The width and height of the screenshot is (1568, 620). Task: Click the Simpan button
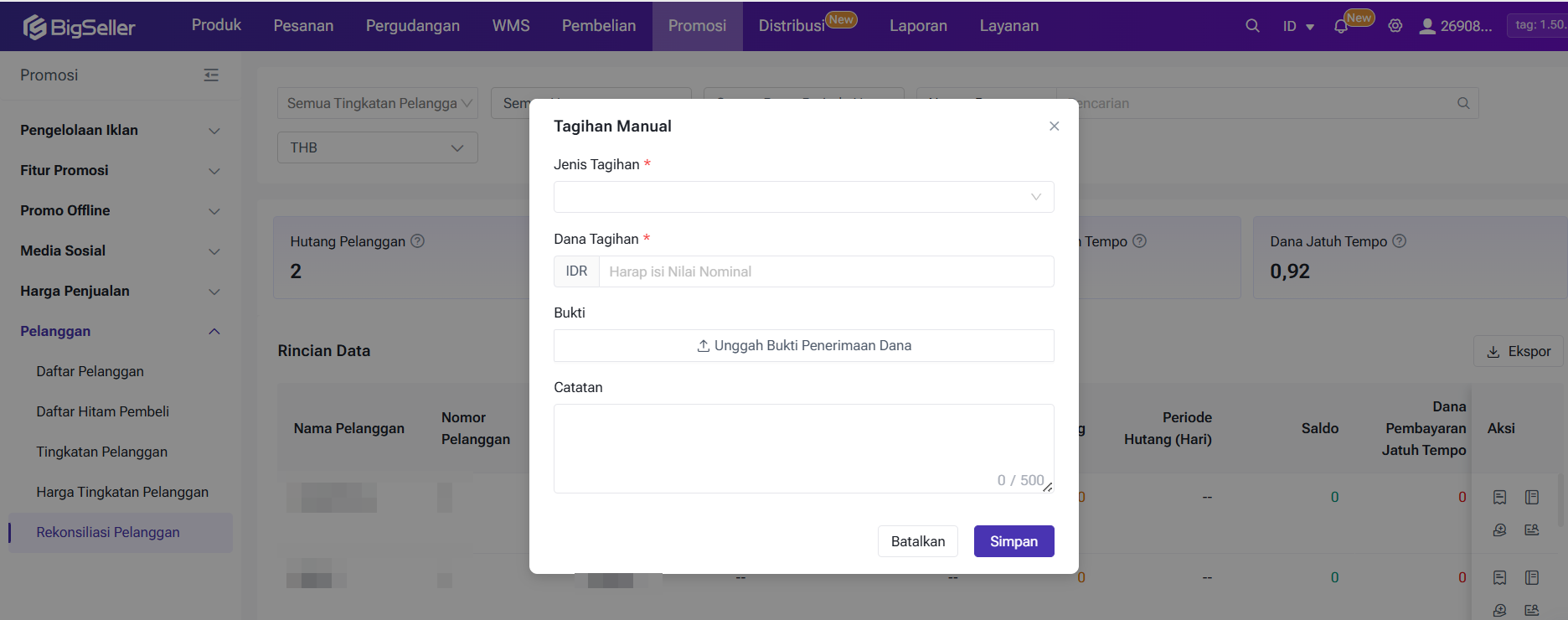pyautogui.click(x=1014, y=541)
